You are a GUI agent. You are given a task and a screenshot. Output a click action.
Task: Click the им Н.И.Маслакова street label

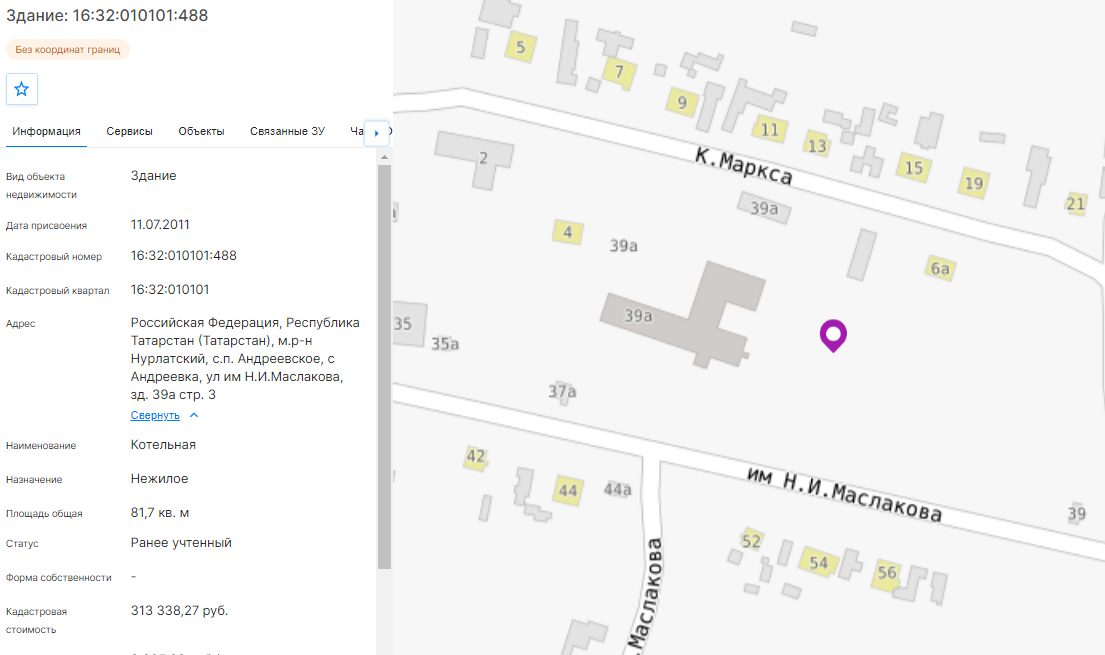(x=844, y=494)
